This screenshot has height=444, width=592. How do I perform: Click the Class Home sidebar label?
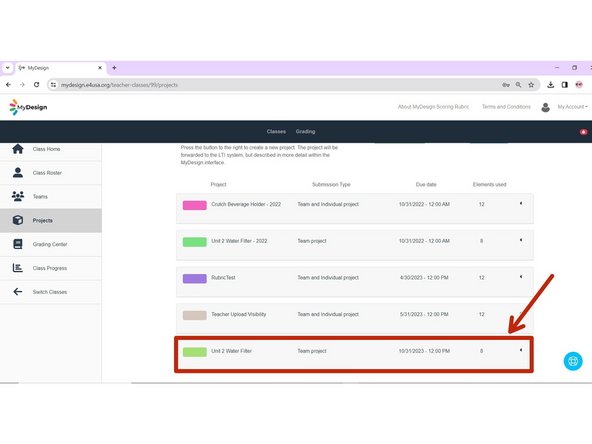[46, 149]
